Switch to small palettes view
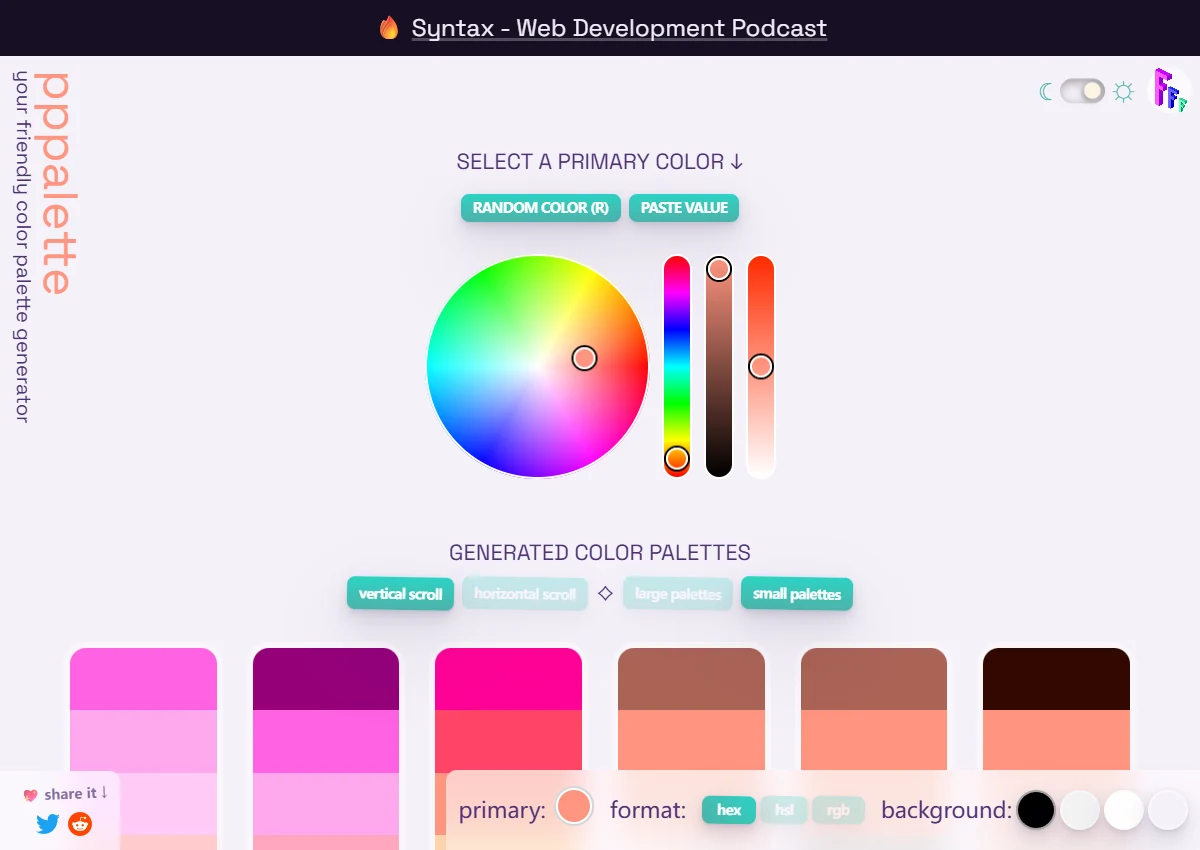 797,594
